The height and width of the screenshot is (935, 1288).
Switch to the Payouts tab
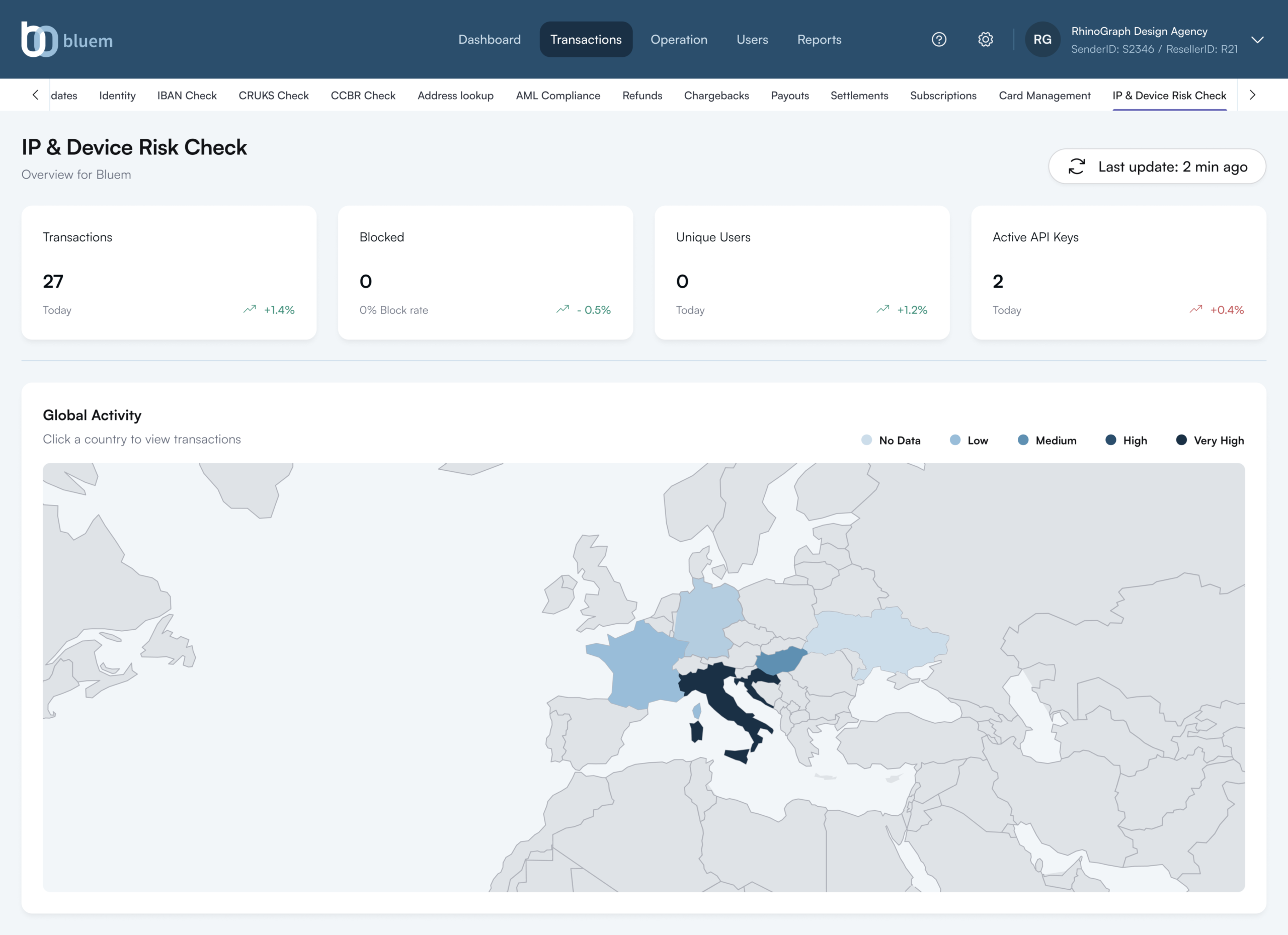pyautogui.click(x=789, y=96)
